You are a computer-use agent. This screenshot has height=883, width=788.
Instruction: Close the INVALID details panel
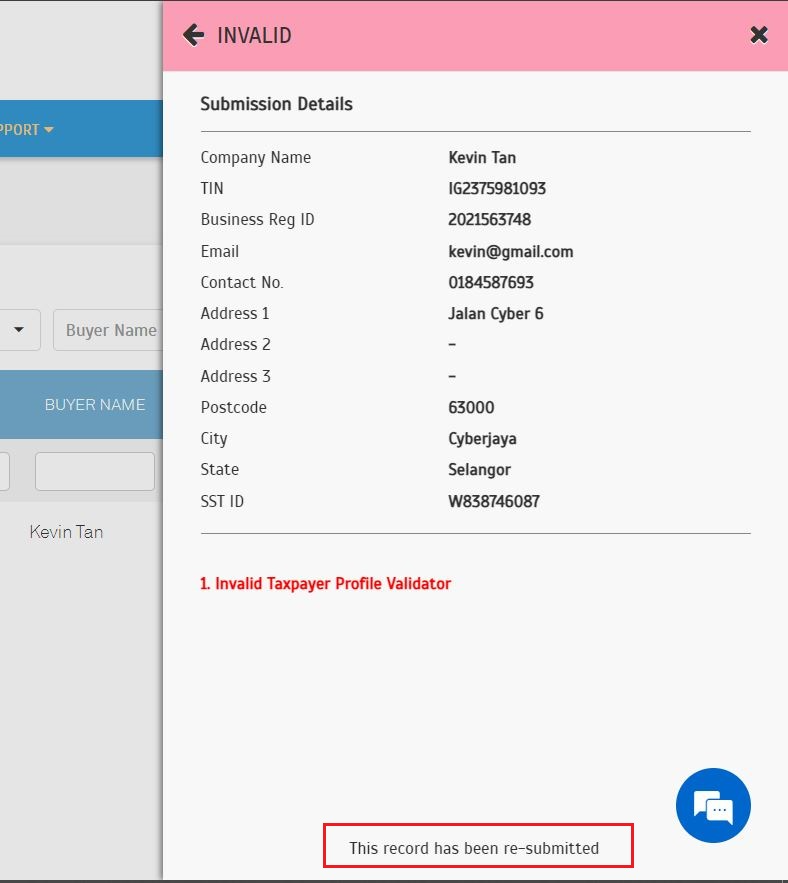(x=759, y=35)
